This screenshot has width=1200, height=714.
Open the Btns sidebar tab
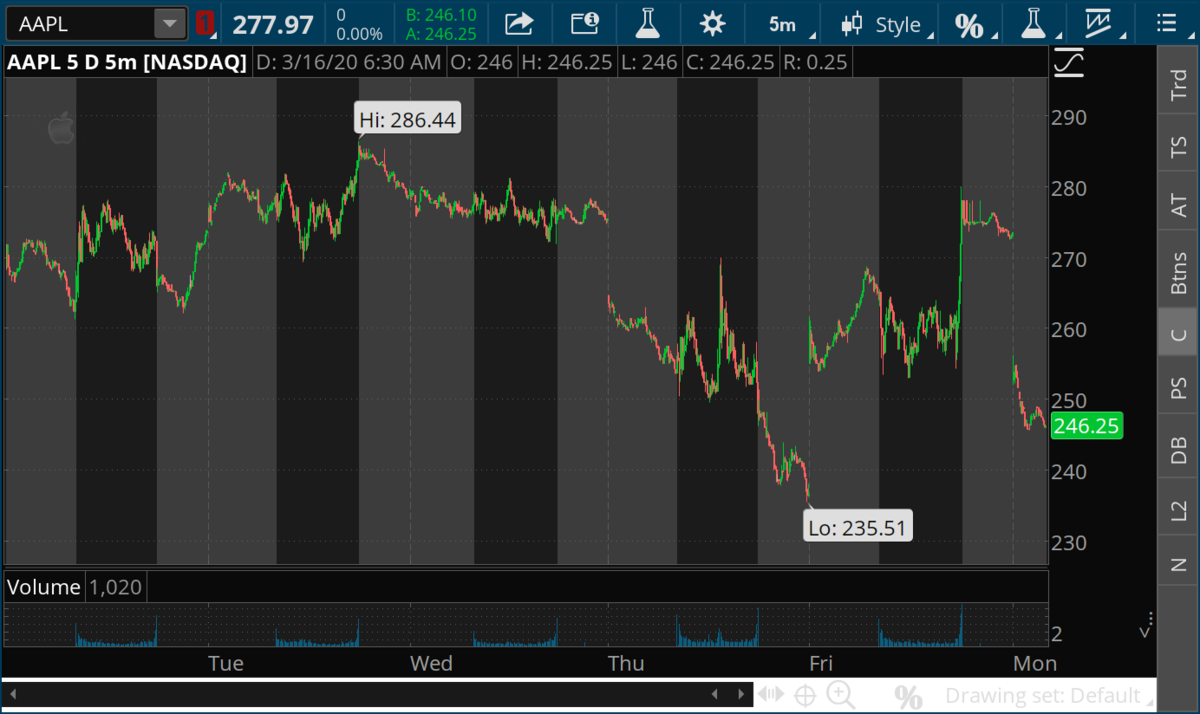point(1178,271)
